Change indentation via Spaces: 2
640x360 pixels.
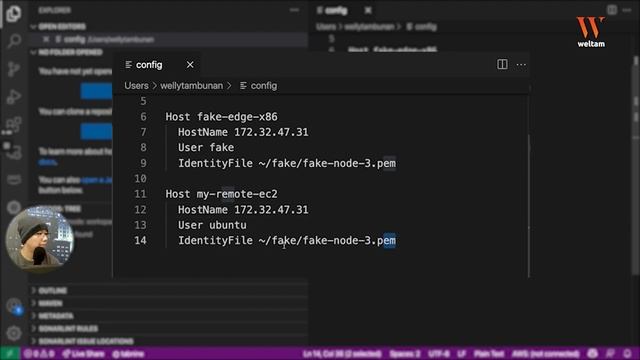[404, 354]
